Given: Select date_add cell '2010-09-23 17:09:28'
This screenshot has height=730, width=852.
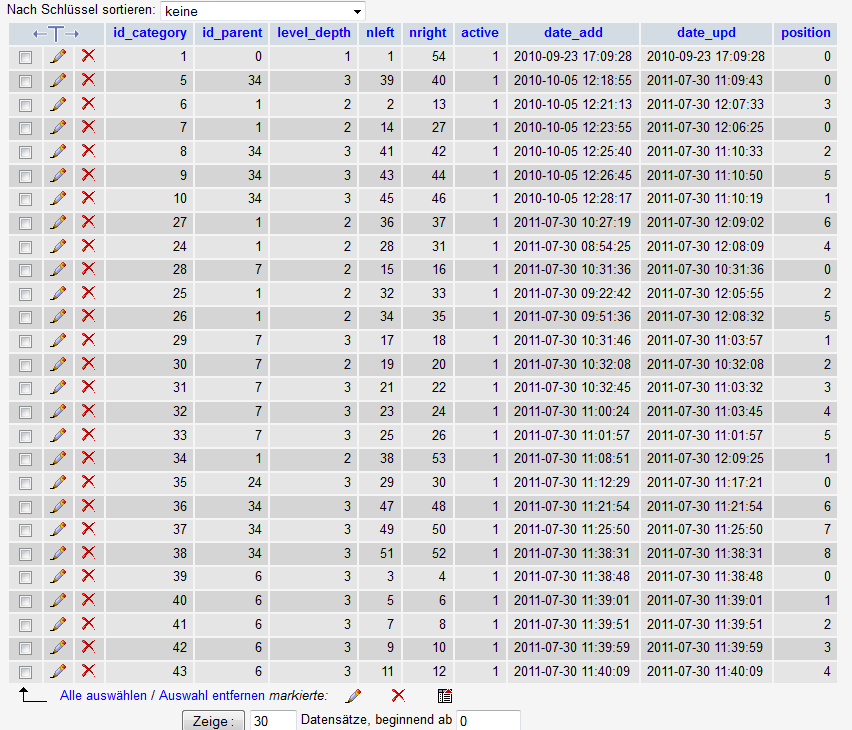Looking at the screenshot, I should 573,57.
